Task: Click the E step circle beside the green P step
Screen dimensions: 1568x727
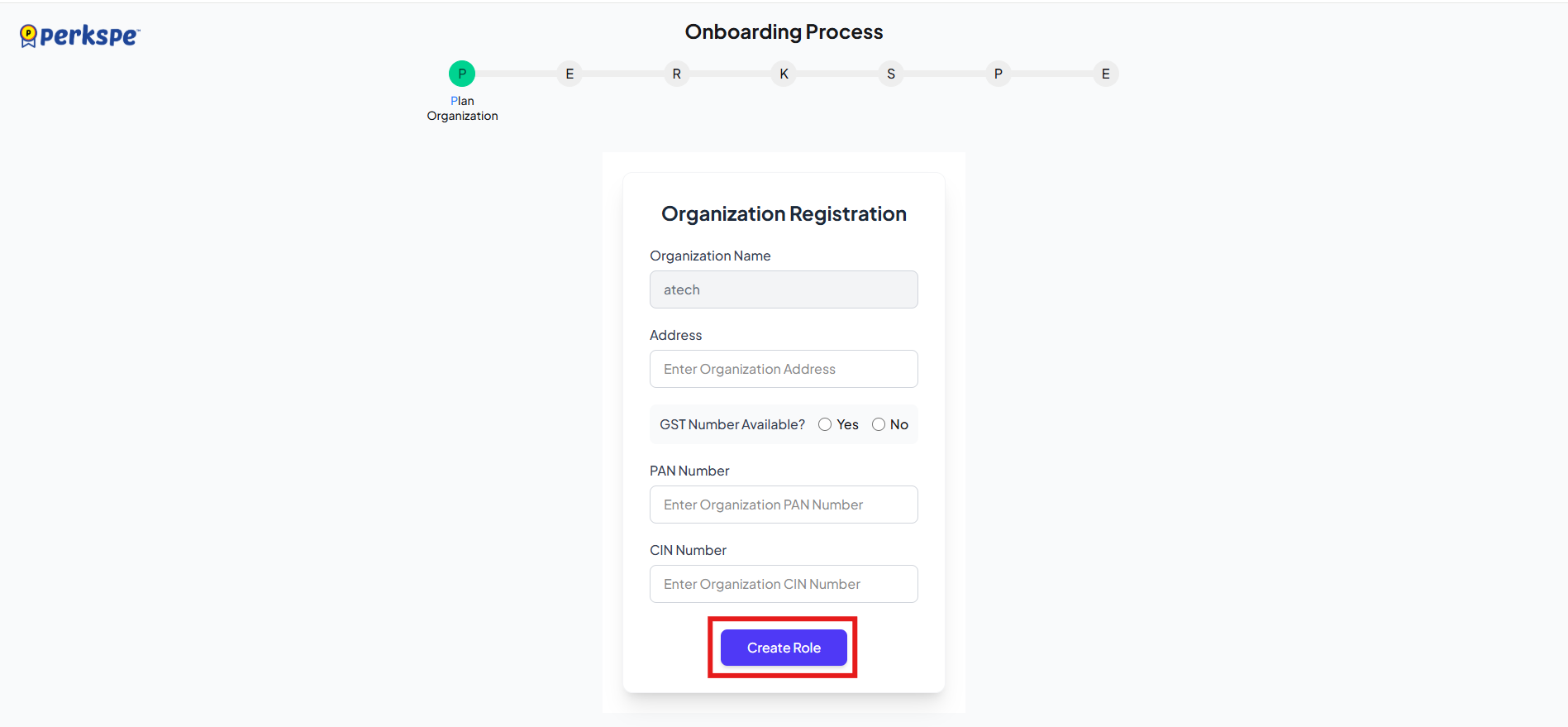Action: (570, 74)
